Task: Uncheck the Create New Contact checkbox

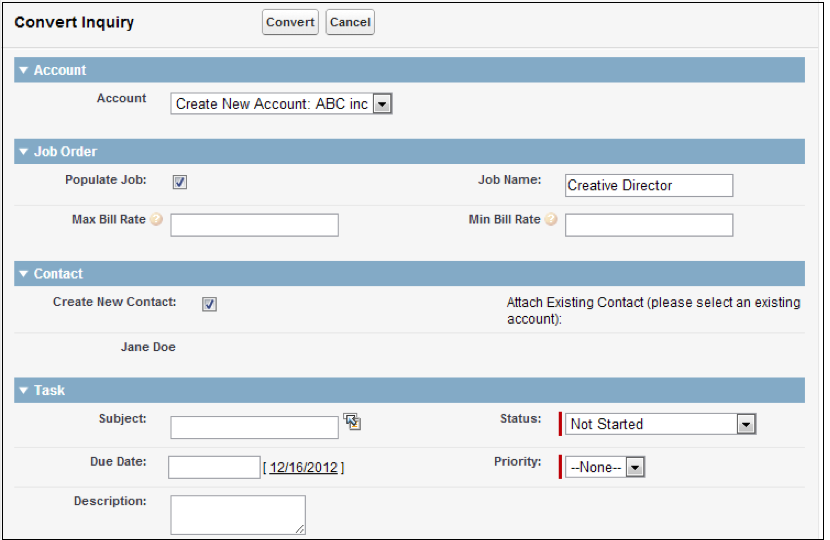Action: [x=209, y=304]
